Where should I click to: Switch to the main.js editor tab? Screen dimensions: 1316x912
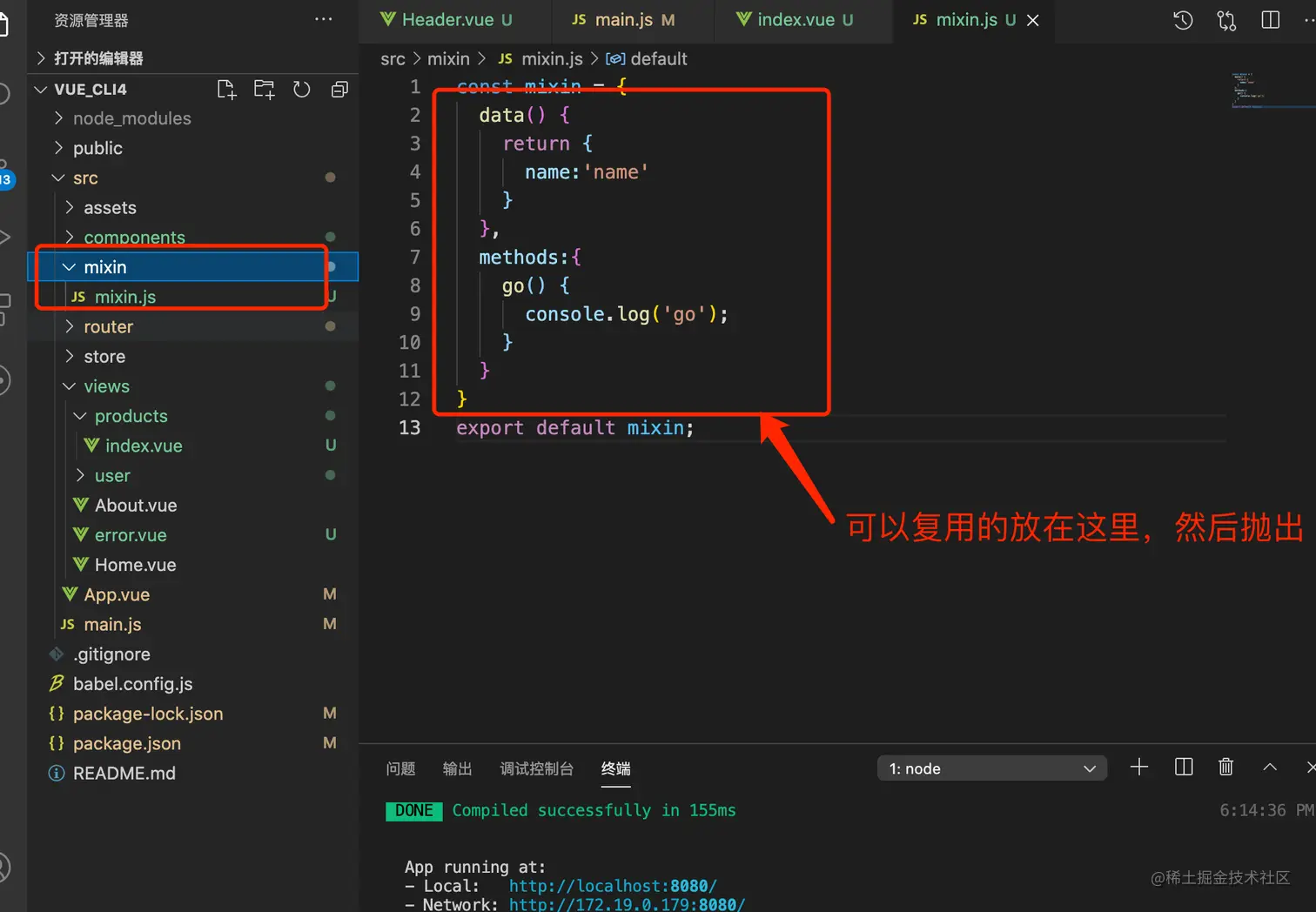(x=623, y=20)
